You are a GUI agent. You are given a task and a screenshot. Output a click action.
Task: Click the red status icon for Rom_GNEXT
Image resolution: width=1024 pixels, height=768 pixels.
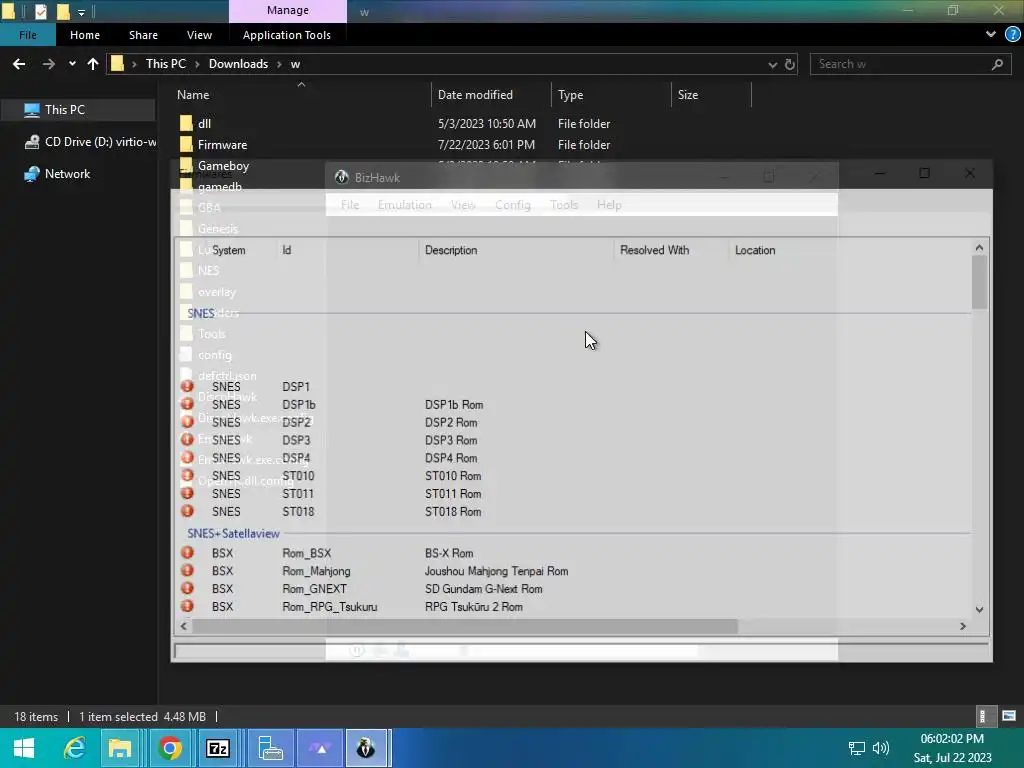click(187, 588)
